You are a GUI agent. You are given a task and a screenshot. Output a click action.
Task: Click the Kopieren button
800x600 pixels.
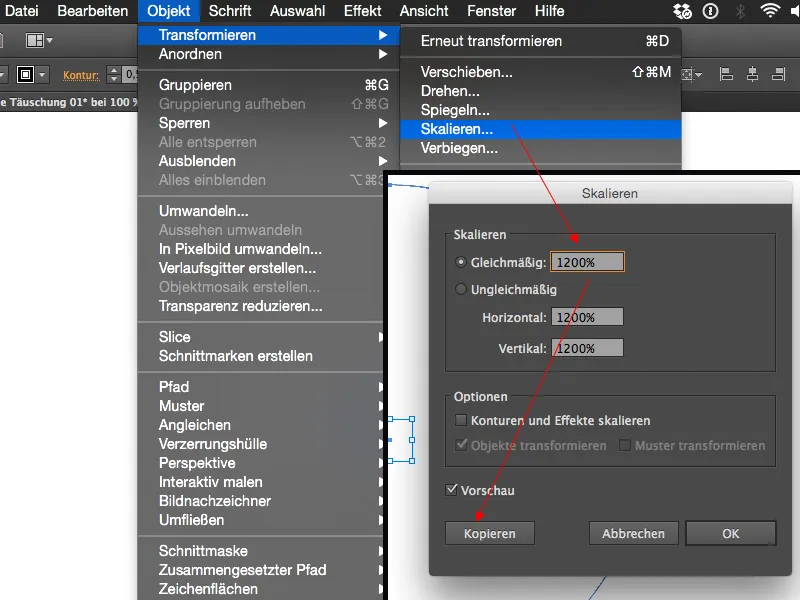(490, 533)
